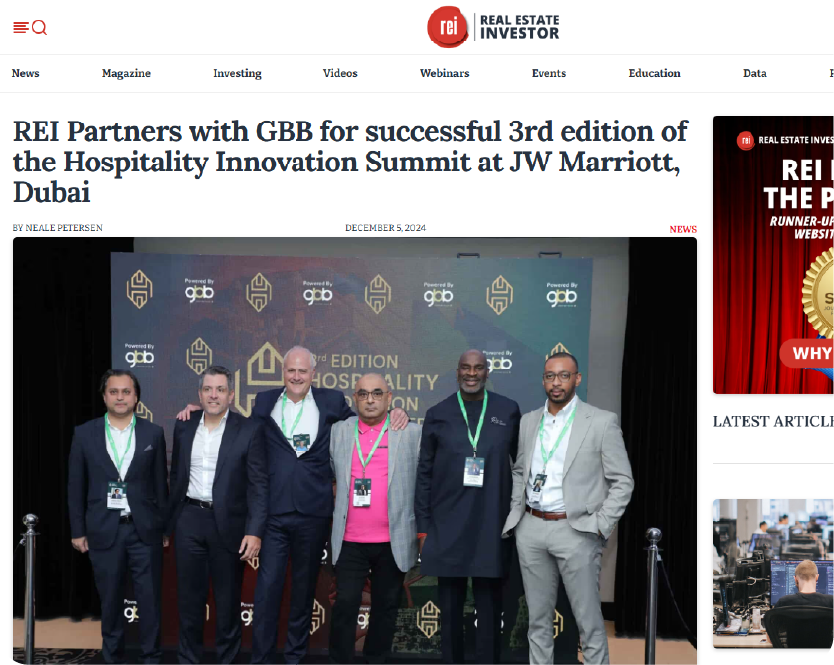This screenshot has height=665, width=834.
Task: Click author name Neale Petersen
Action: pos(64,228)
